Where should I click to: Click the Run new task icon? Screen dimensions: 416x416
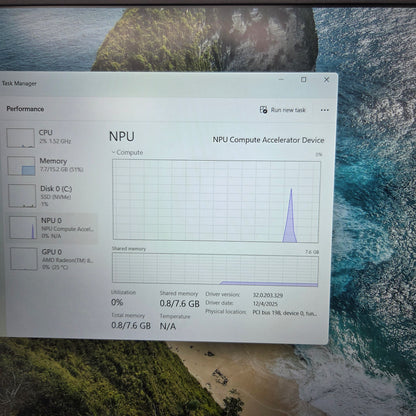tap(263, 110)
